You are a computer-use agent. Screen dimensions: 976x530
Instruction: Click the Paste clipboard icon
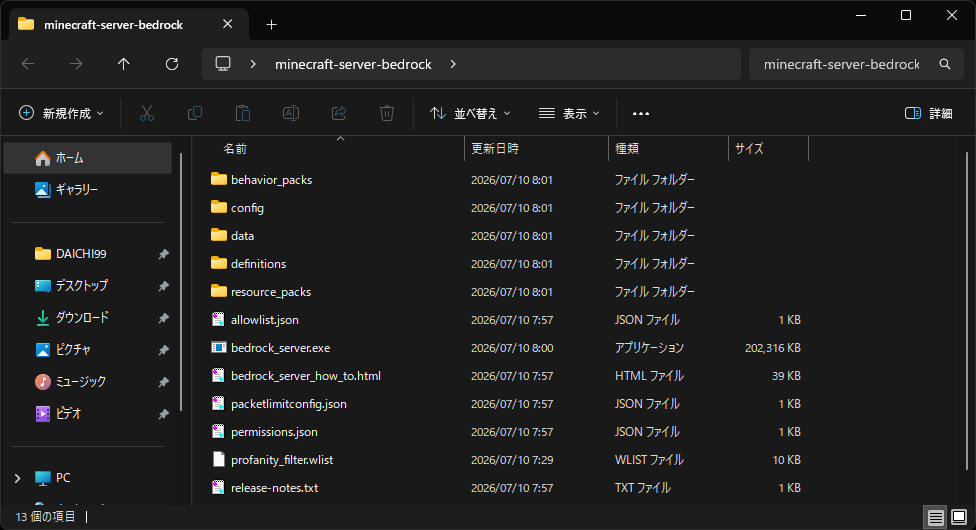tap(243, 113)
